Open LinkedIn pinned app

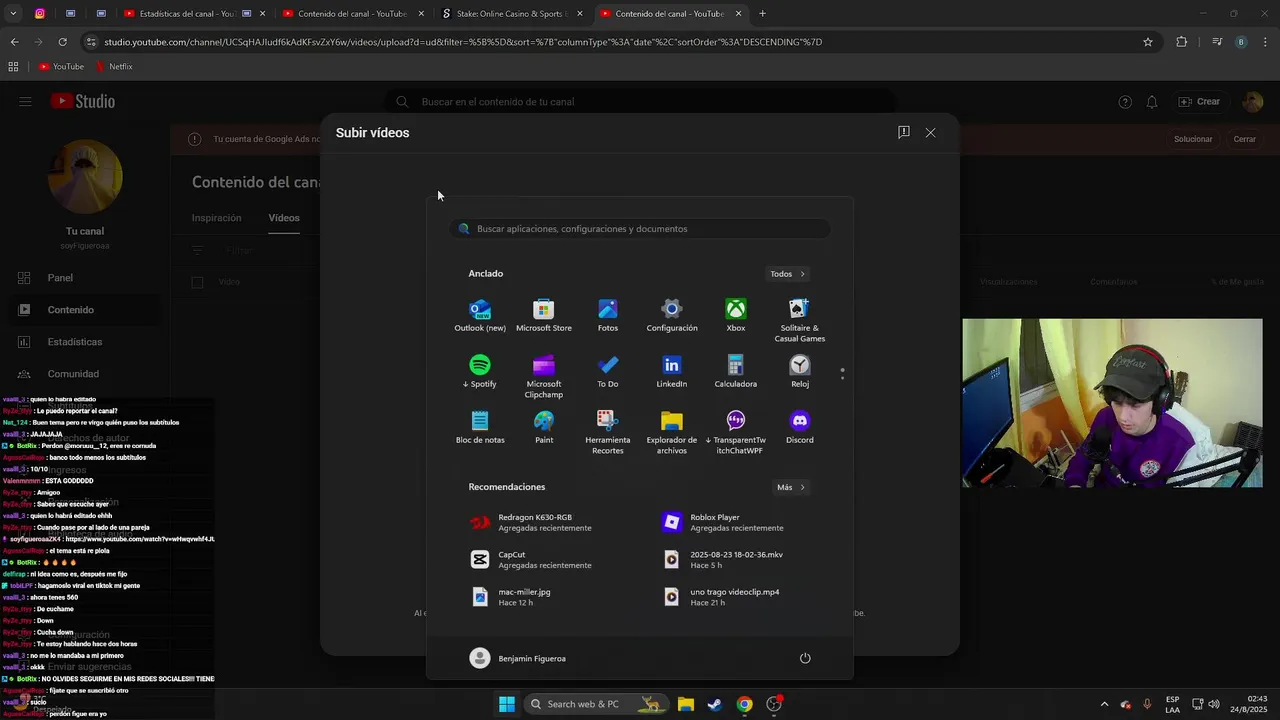(672, 371)
